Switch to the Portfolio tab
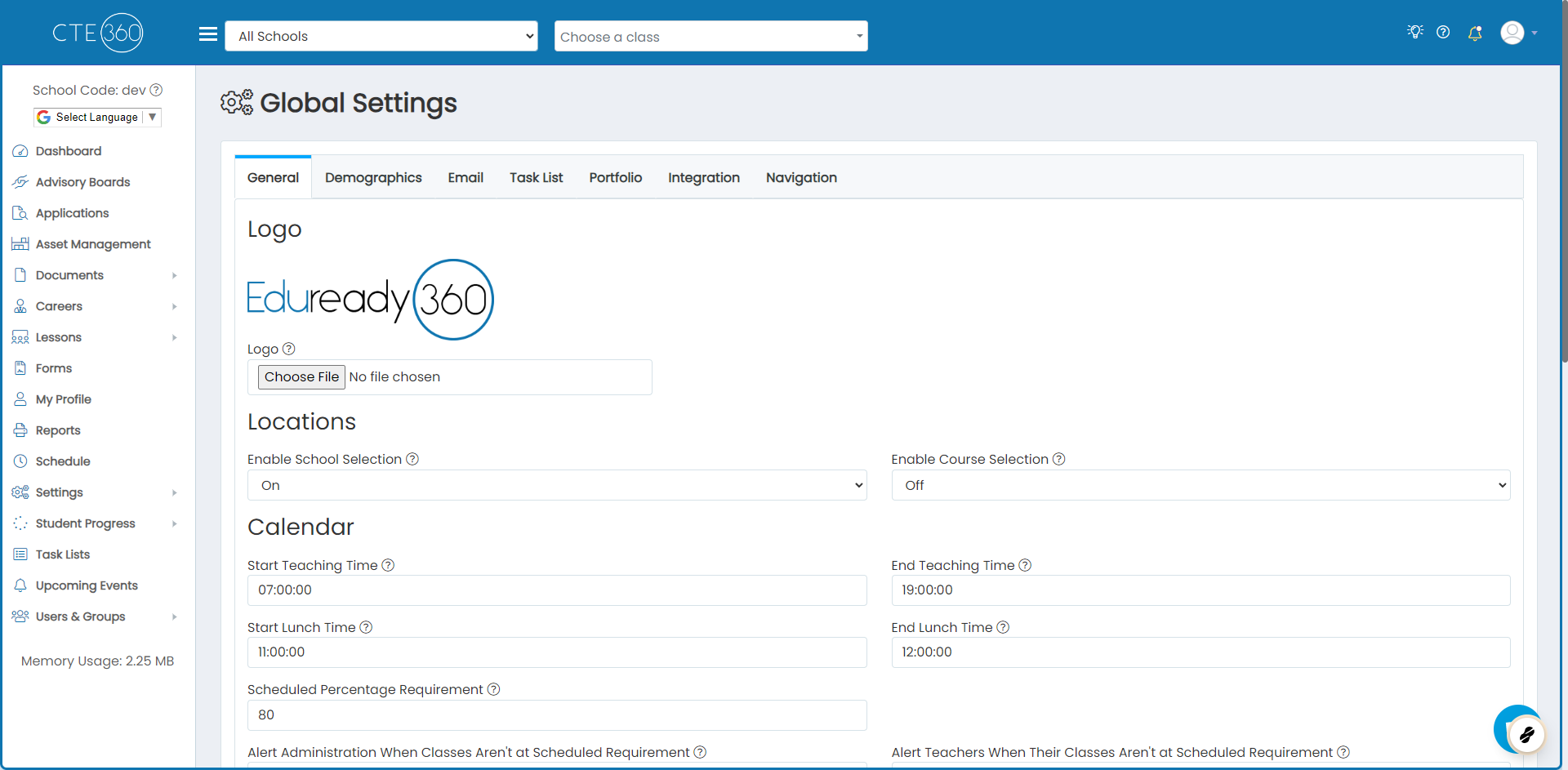Screen dimensions: 1568x770 click(616, 177)
